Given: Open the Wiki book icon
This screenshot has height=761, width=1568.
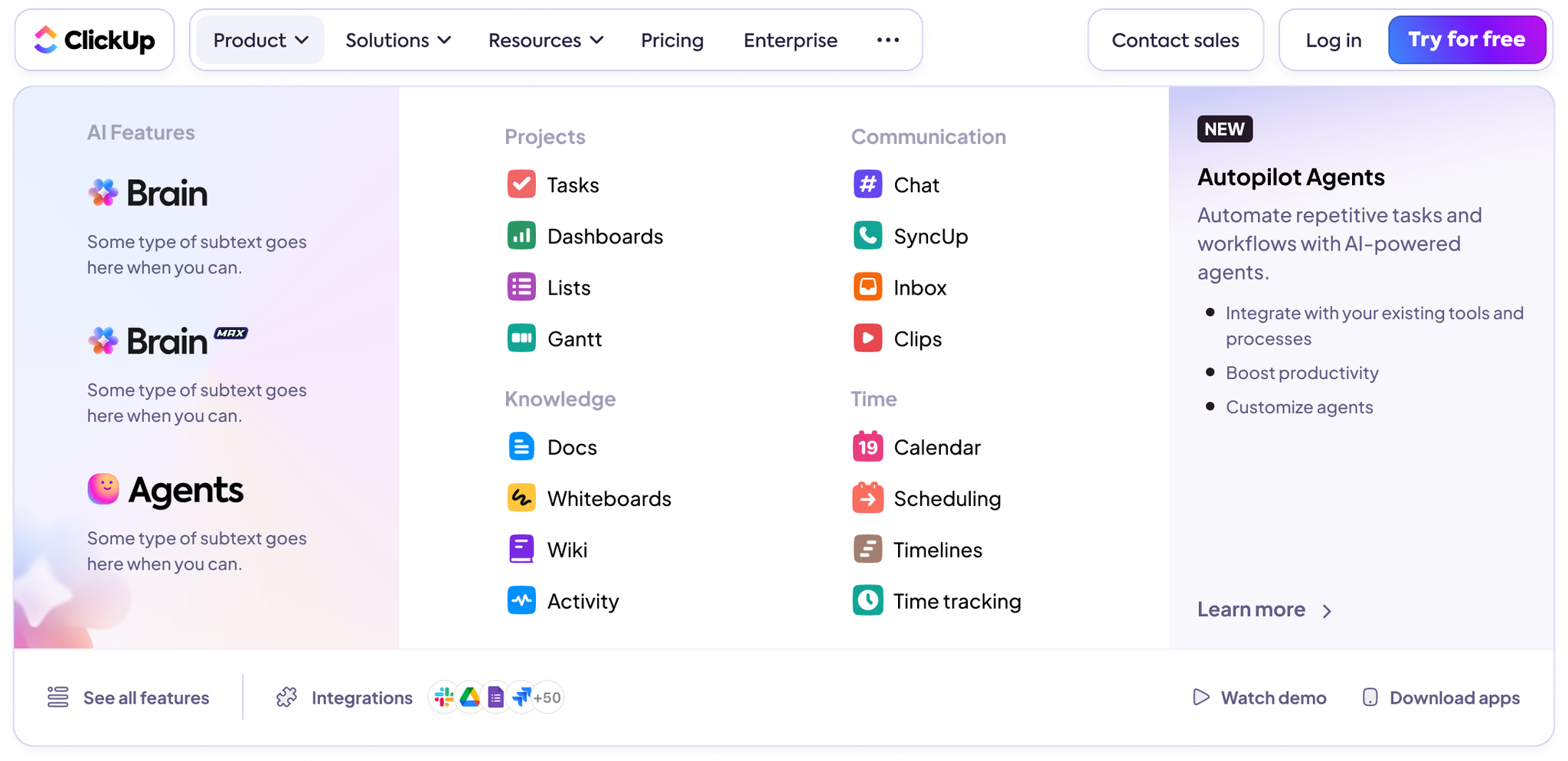Looking at the screenshot, I should click(x=521, y=550).
